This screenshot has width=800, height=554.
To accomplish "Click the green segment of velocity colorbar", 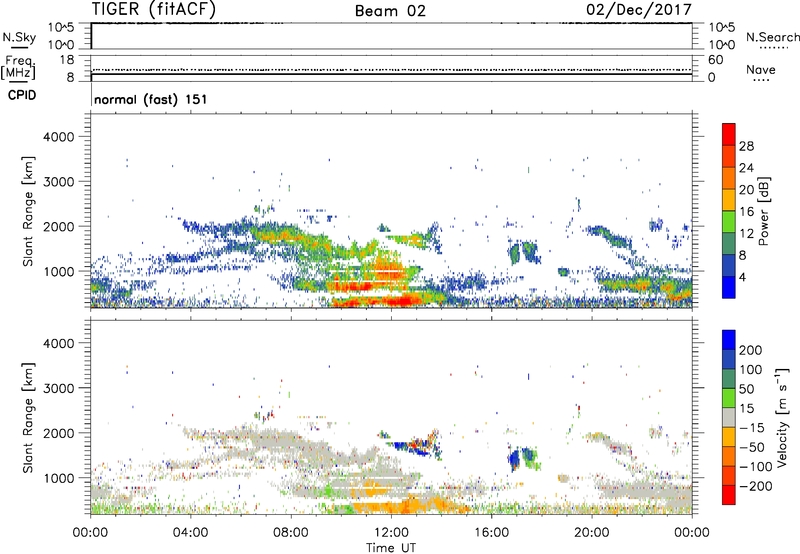I will [729, 398].
